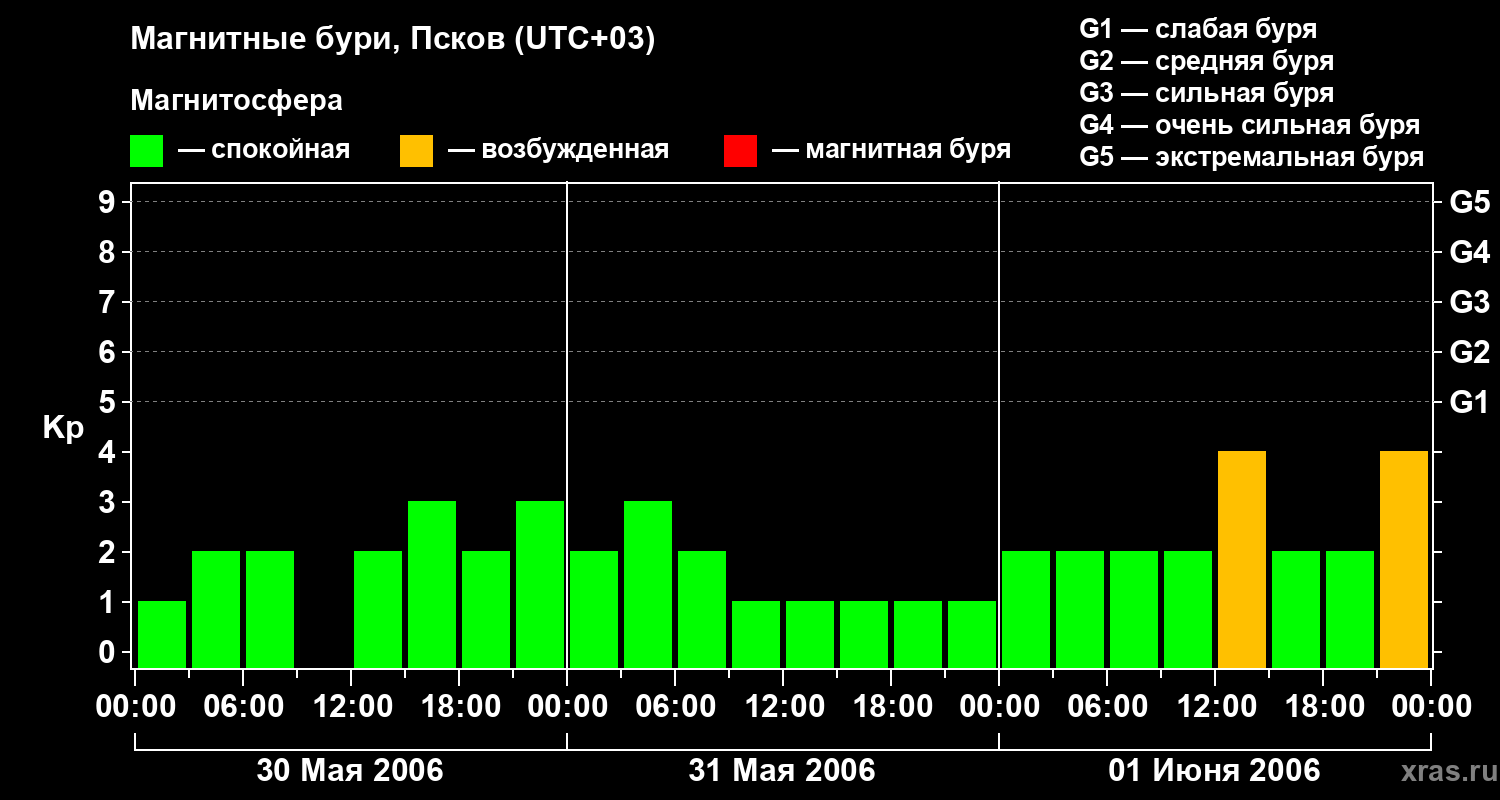Image resolution: width=1500 pixels, height=800 pixels.
Task: Click the '18:00' time label under 01 Июня
Action: pyautogui.click(x=1323, y=707)
